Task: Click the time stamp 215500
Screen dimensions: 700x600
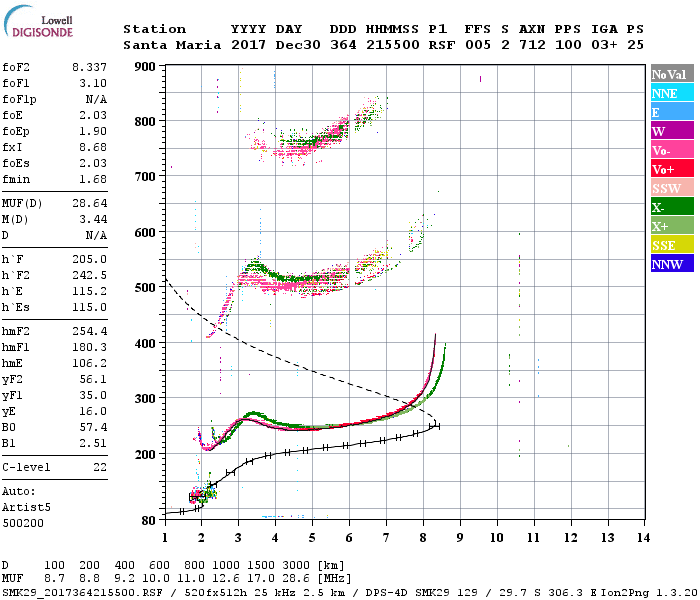Action: [x=393, y=45]
